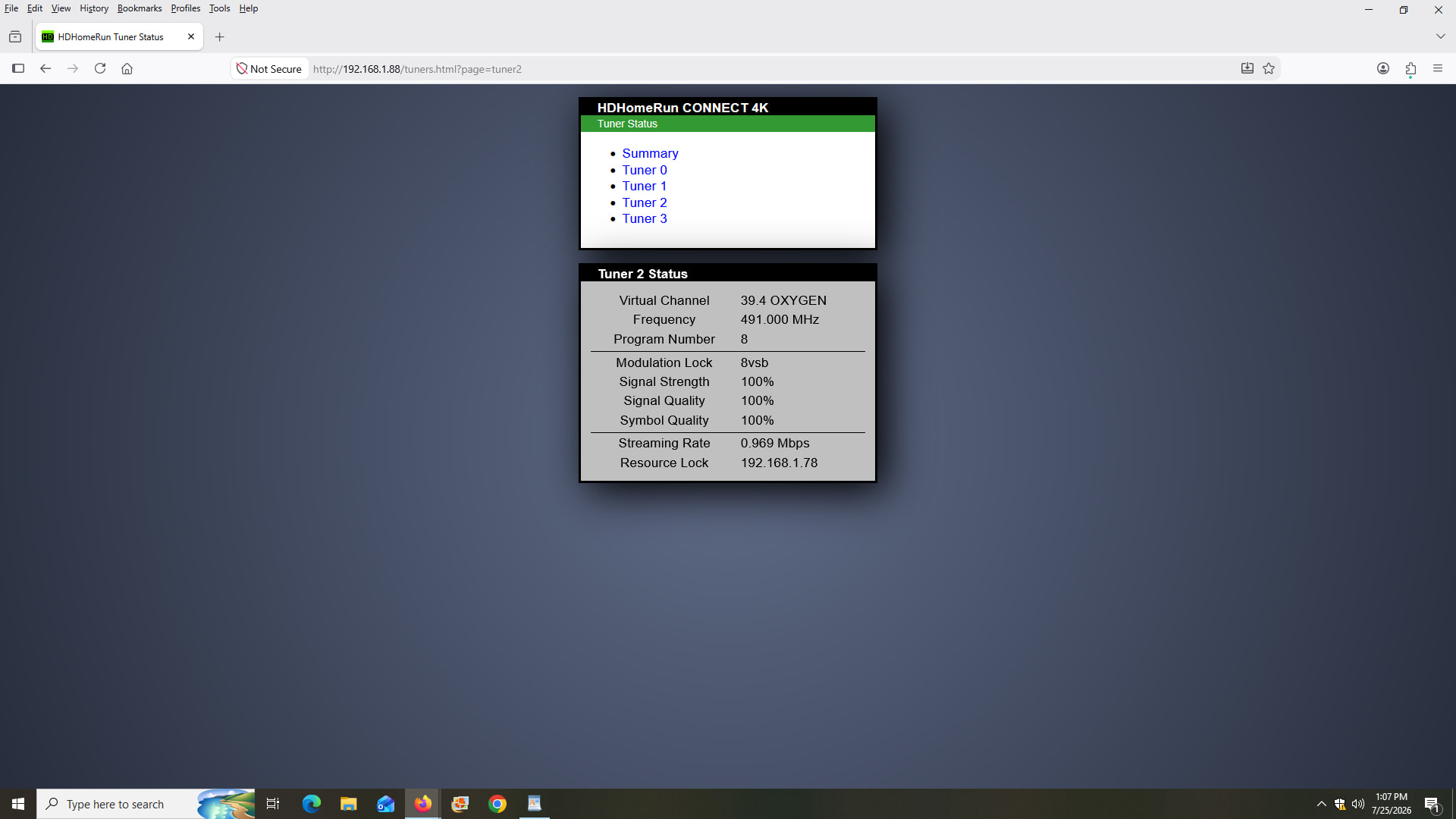Open the View menu
The height and width of the screenshot is (819, 1456).
(x=61, y=8)
